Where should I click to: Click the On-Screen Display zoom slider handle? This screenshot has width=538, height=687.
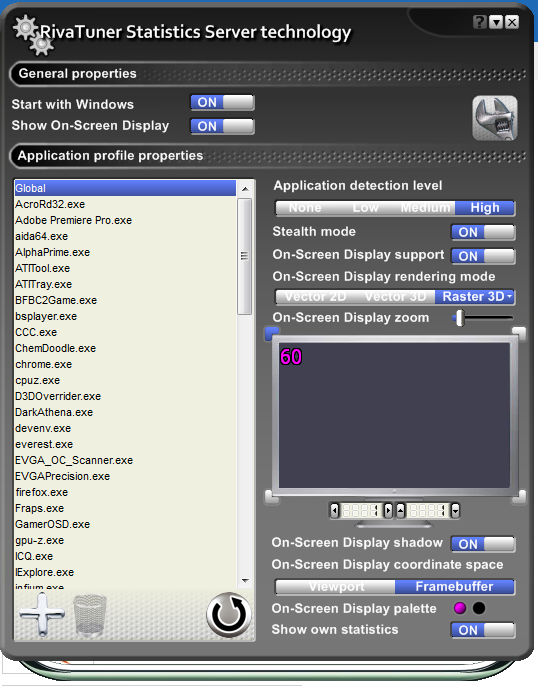click(x=460, y=318)
